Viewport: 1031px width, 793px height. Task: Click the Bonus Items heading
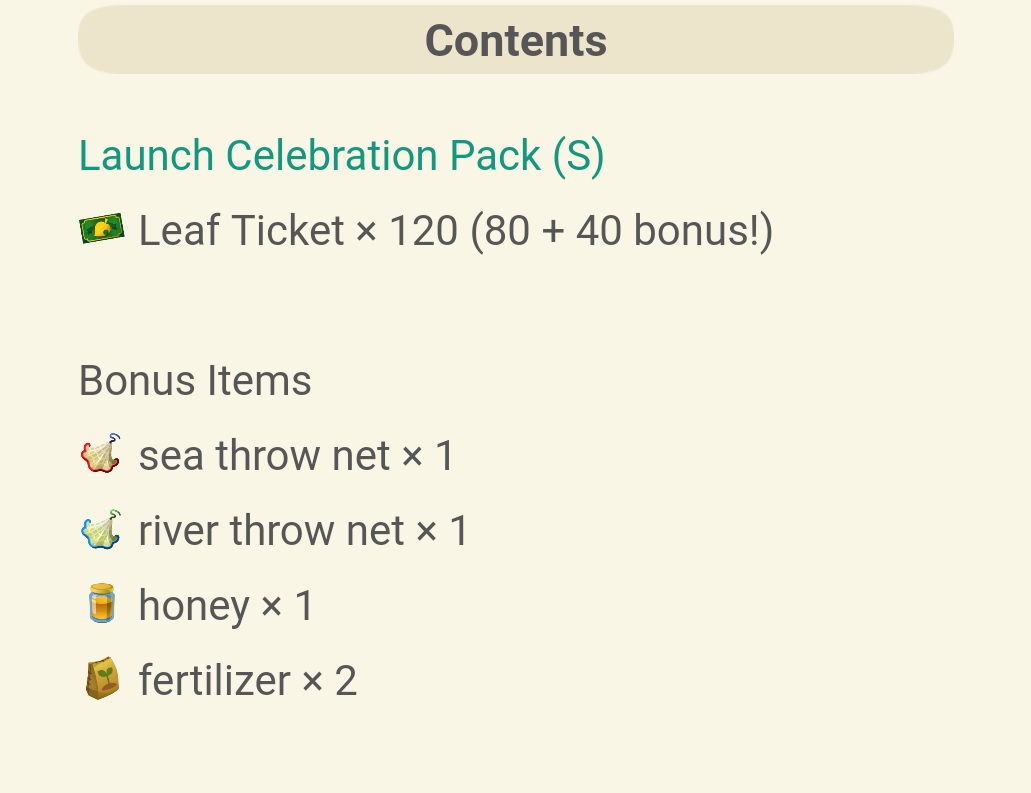195,381
